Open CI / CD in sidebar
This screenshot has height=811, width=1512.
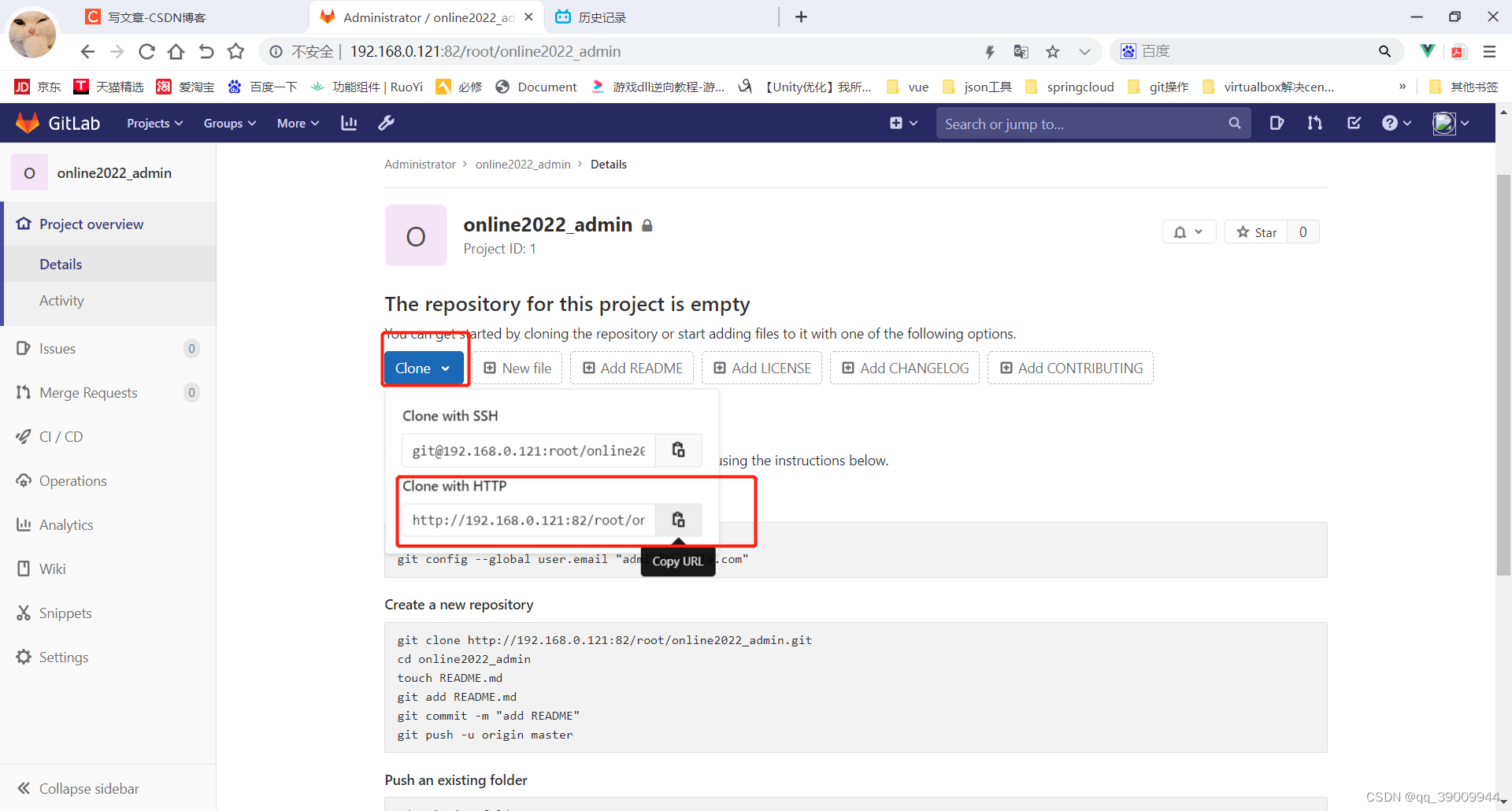pos(108,436)
